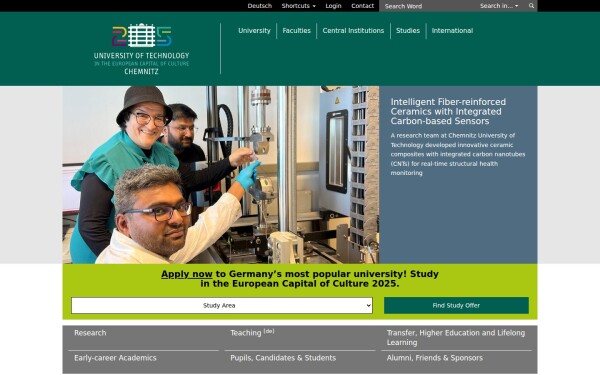
Task: Open the Intelligent Fiber-reinforced Ceramics headline
Action: pyautogui.click(x=448, y=111)
